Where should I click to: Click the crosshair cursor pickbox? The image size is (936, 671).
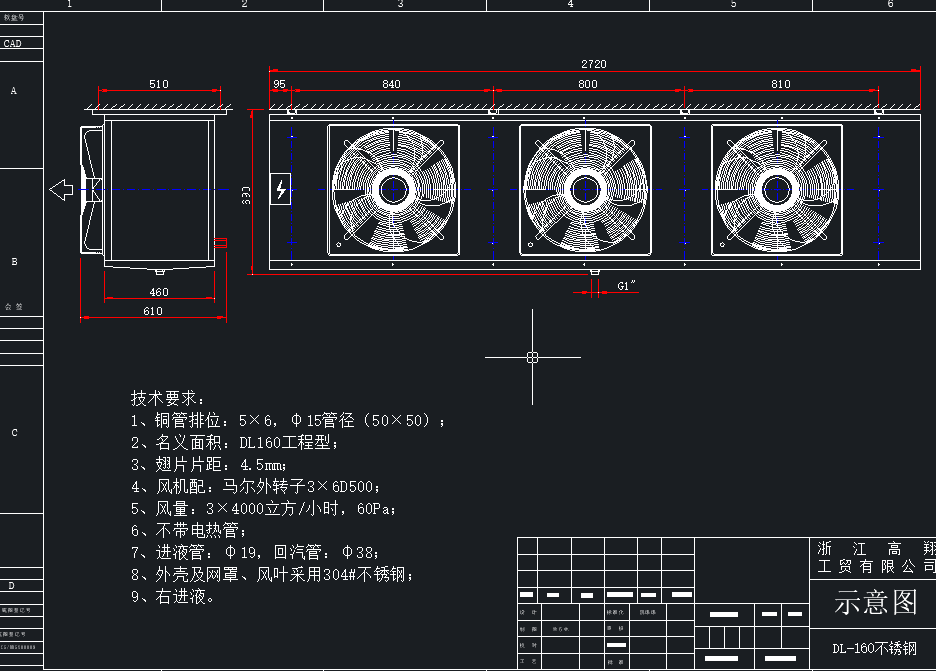point(532,357)
